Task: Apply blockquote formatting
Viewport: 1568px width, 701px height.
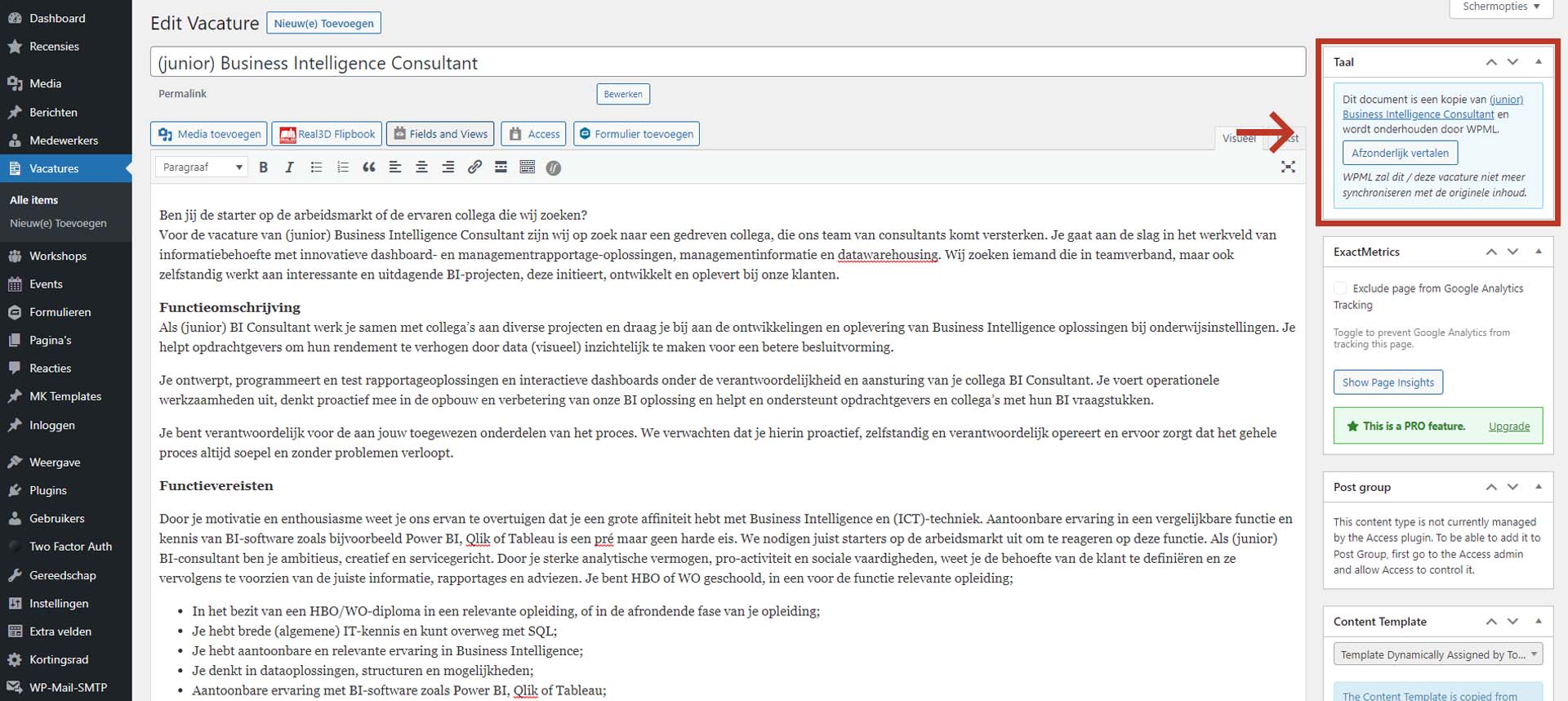Action: tap(369, 167)
